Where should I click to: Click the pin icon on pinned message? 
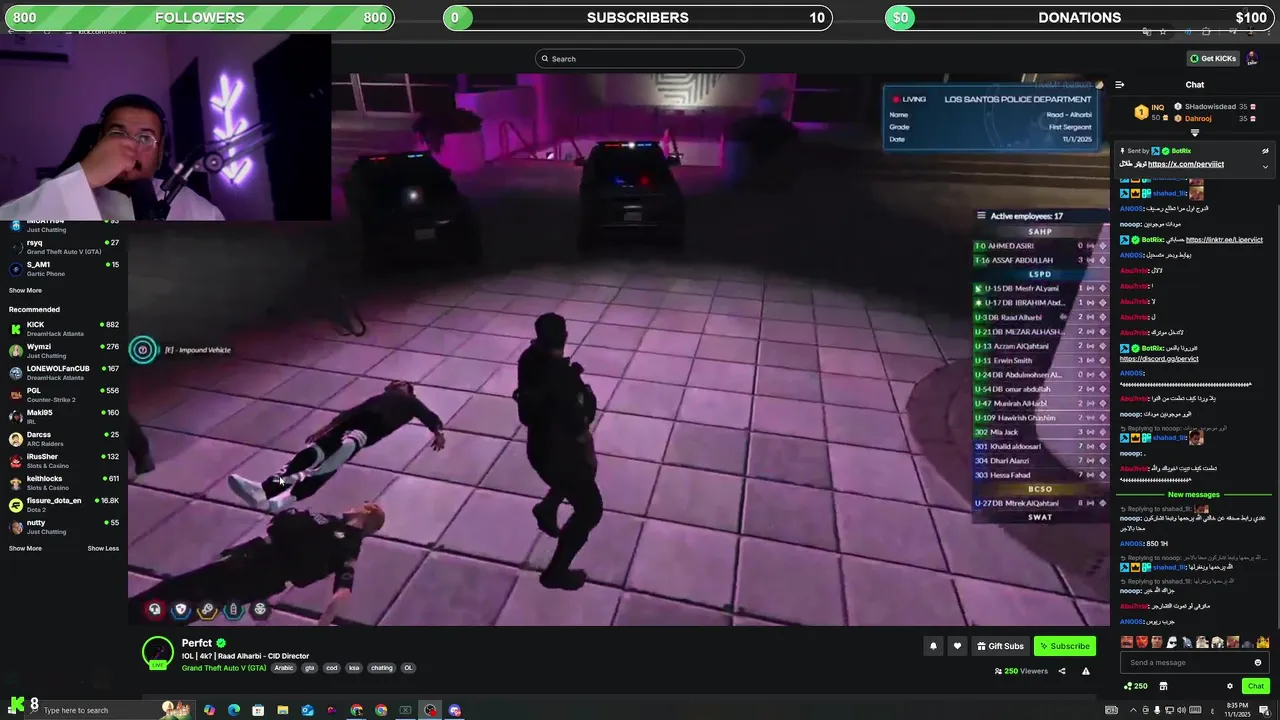pyautogui.click(x=1122, y=151)
